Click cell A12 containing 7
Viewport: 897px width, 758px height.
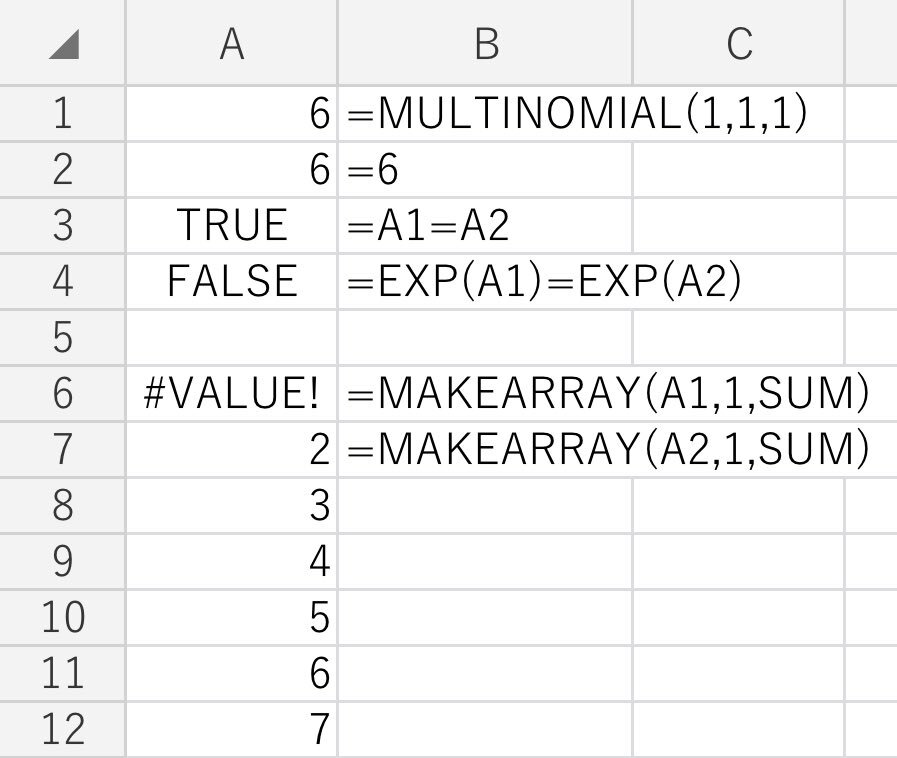tap(231, 730)
